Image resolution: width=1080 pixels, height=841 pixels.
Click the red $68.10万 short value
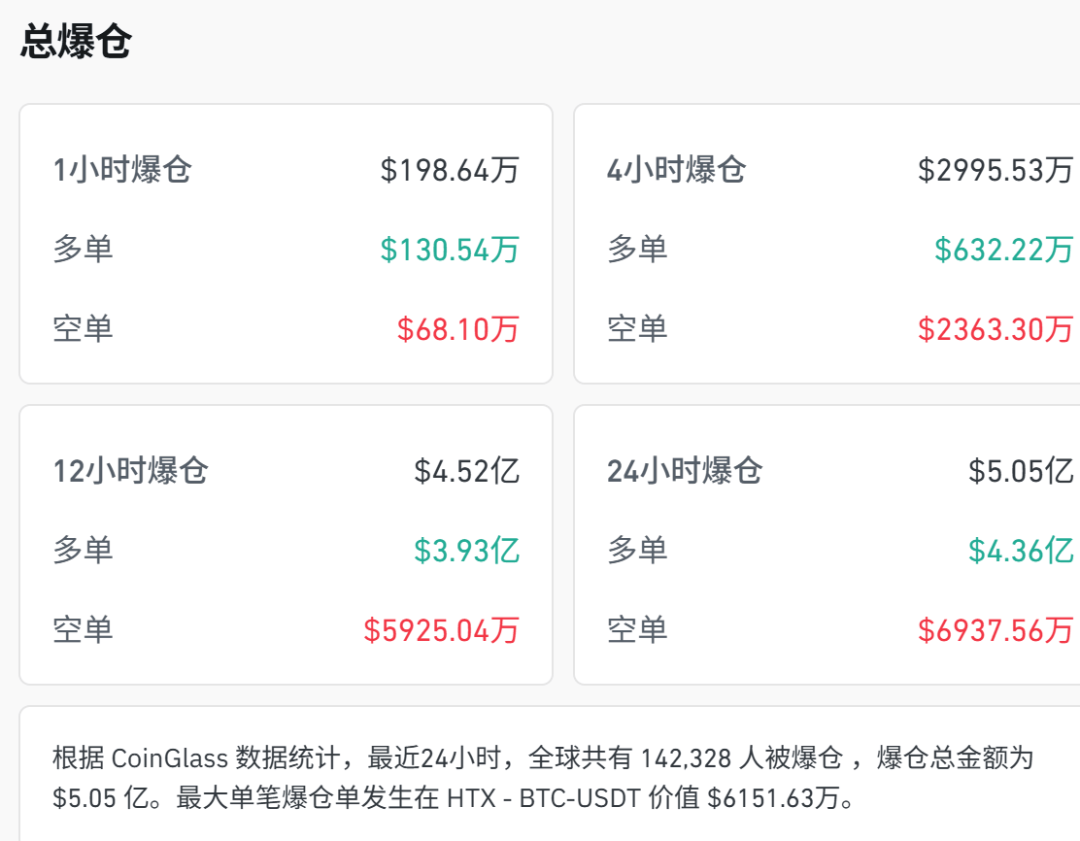click(x=458, y=329)
